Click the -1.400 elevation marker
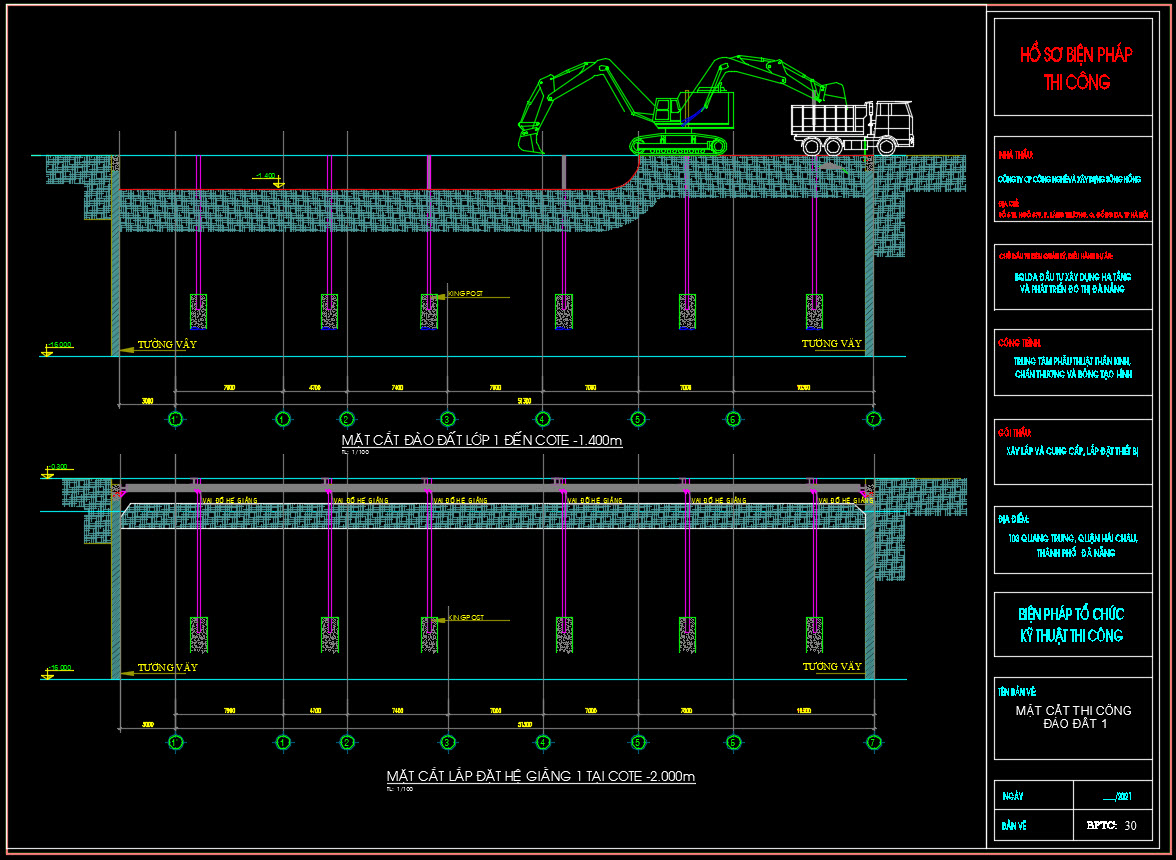Image resolution: width=1176 pixels, height=860 pixels. tap(268, 177)
